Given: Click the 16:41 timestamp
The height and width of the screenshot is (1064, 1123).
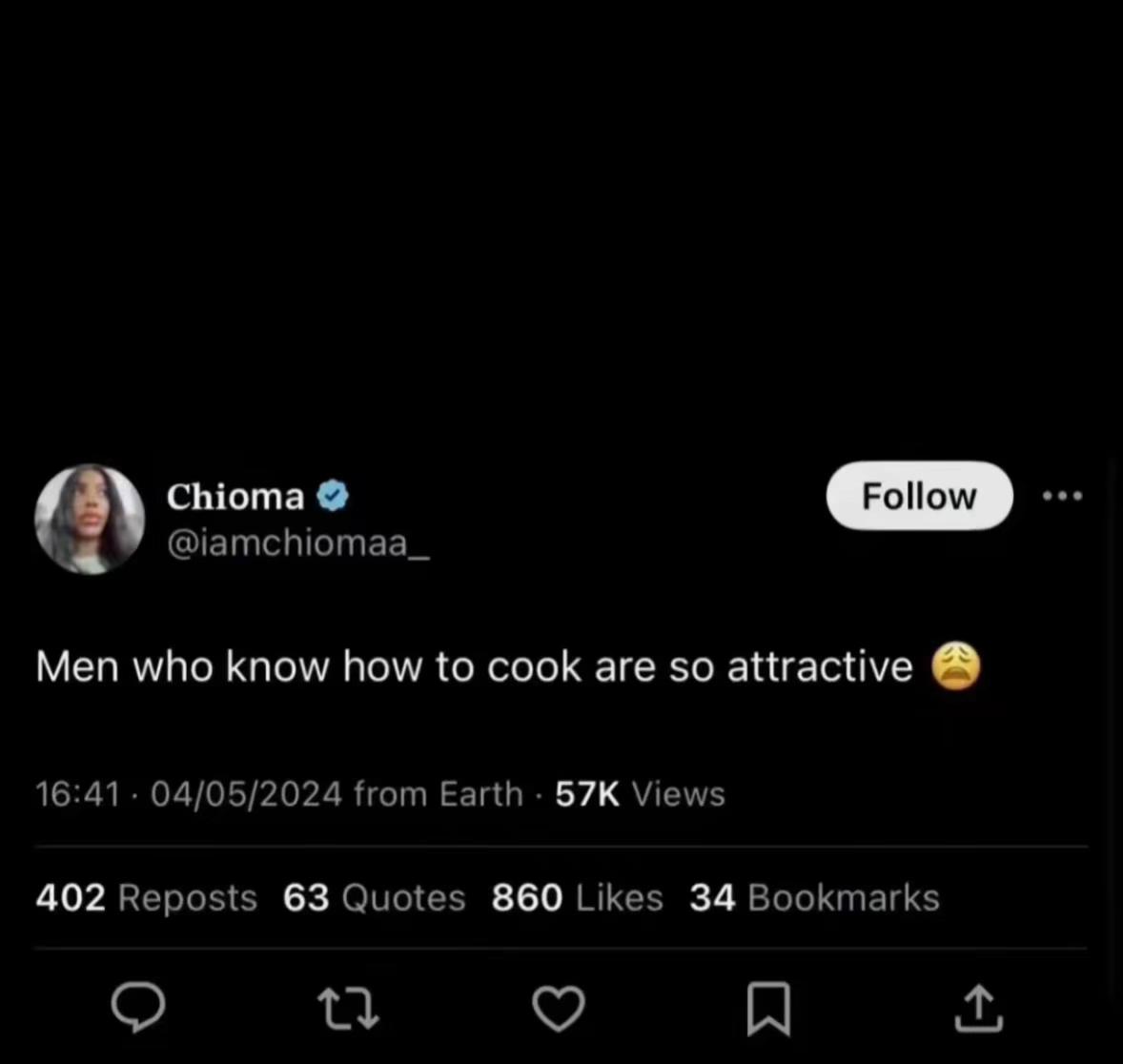Looking at the screenshot, I should click(77, 793).
